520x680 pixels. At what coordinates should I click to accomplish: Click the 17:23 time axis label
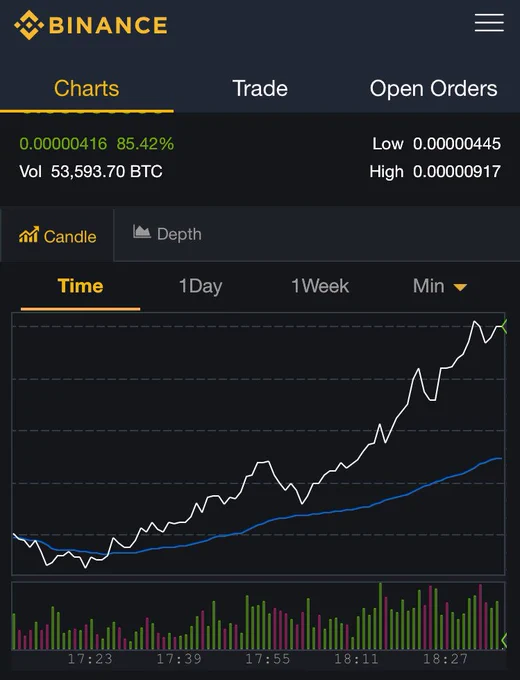(x=90, y=659)
